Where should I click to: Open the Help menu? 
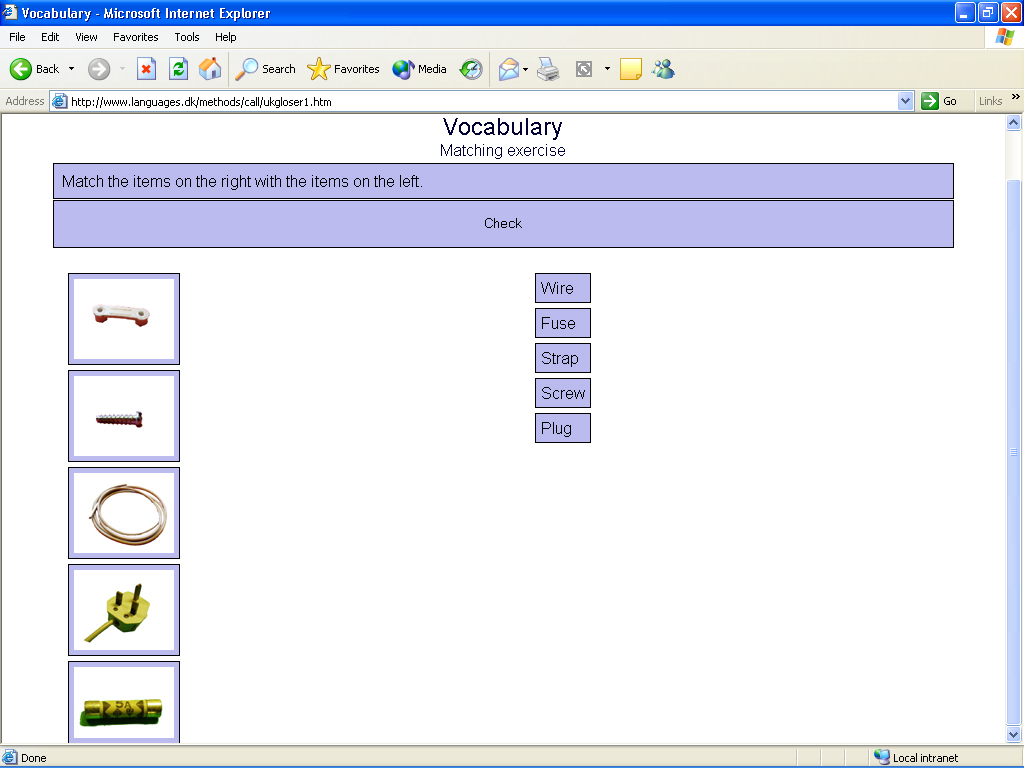226,37
